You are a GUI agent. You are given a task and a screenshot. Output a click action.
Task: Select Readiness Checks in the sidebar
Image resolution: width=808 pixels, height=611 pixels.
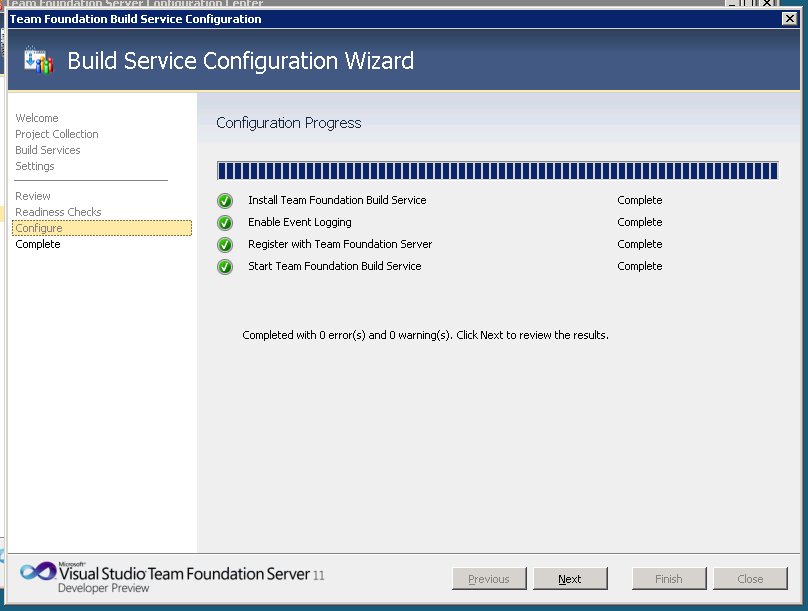point(58,212)
